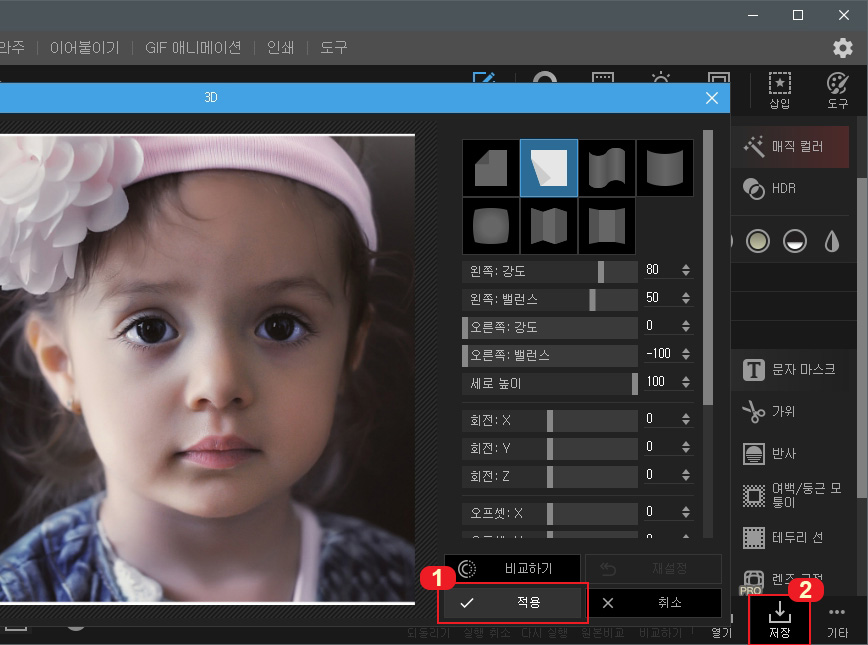Adjust the 회전: Z stepper arrows
Viewport: 868px width, 645px height.
tap(686, 474)
